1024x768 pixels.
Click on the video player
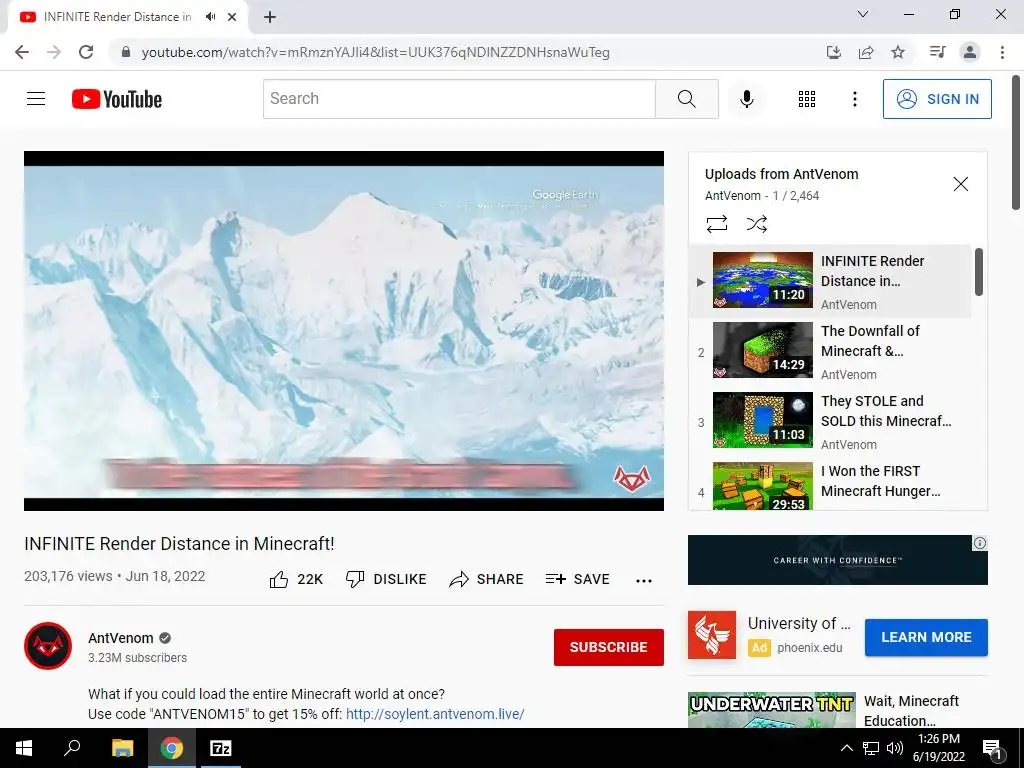(344, 331)
